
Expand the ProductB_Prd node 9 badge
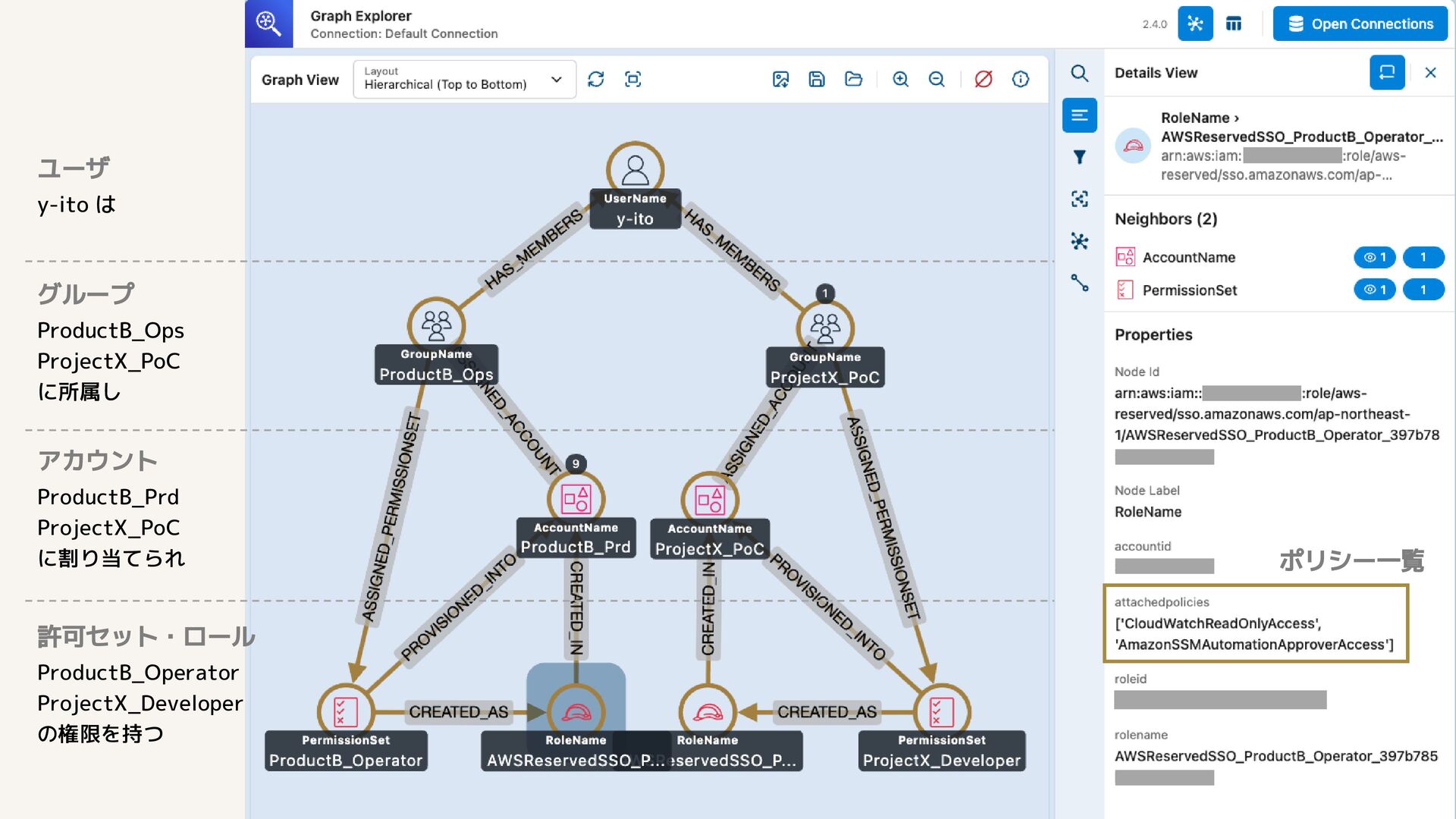[x=576, y=464]
